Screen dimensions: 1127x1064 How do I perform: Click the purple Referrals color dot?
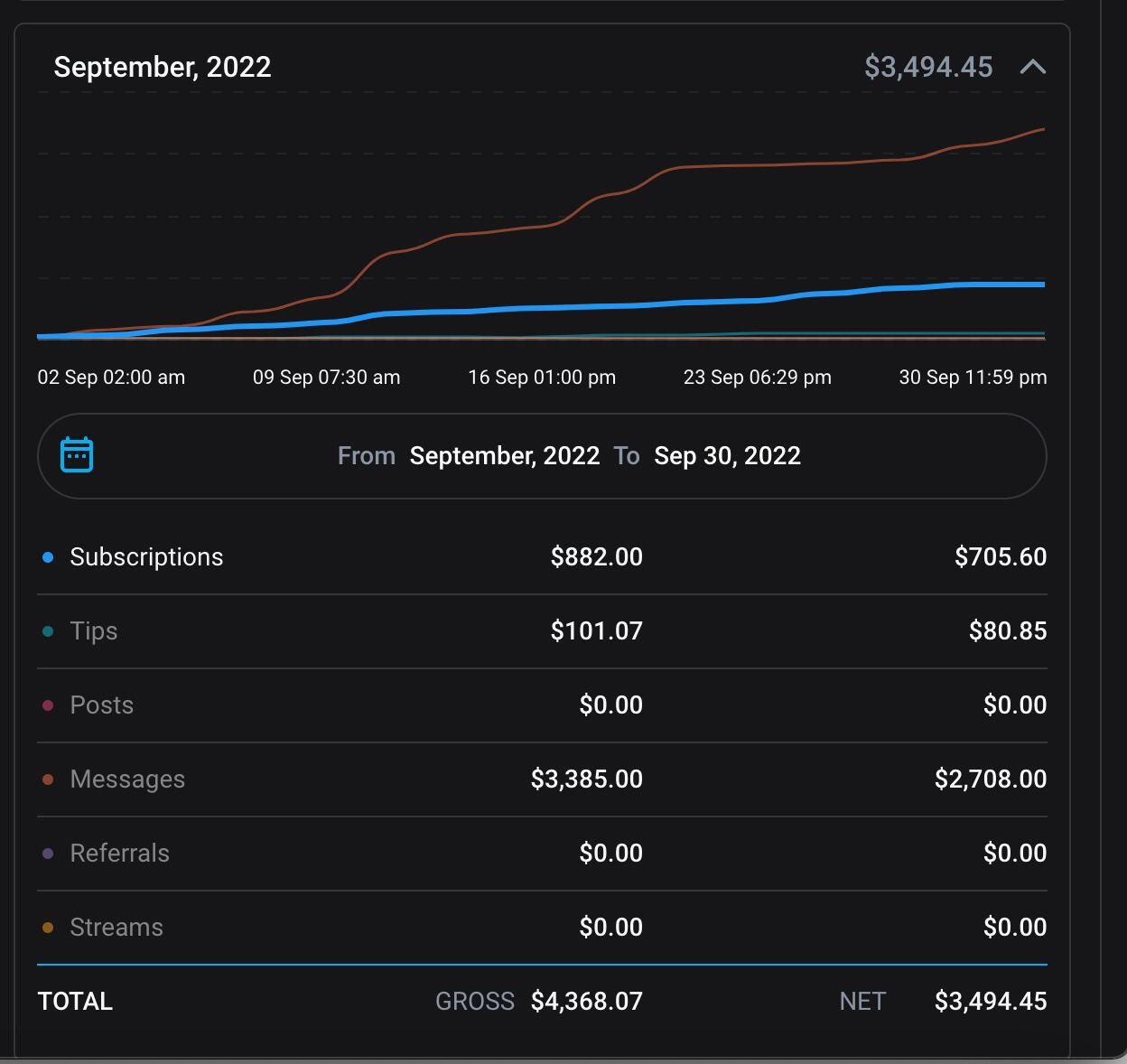[x=48, y=854]
